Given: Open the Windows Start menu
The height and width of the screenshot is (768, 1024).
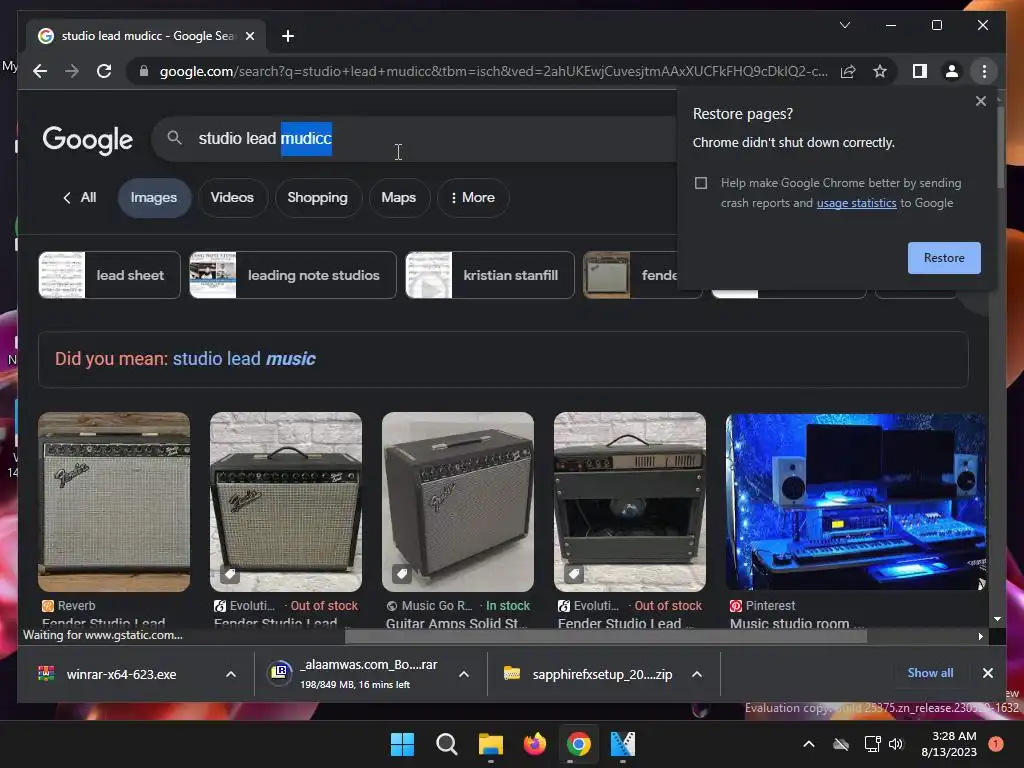Looking at the screenshot, I should [x=402, y=744].
